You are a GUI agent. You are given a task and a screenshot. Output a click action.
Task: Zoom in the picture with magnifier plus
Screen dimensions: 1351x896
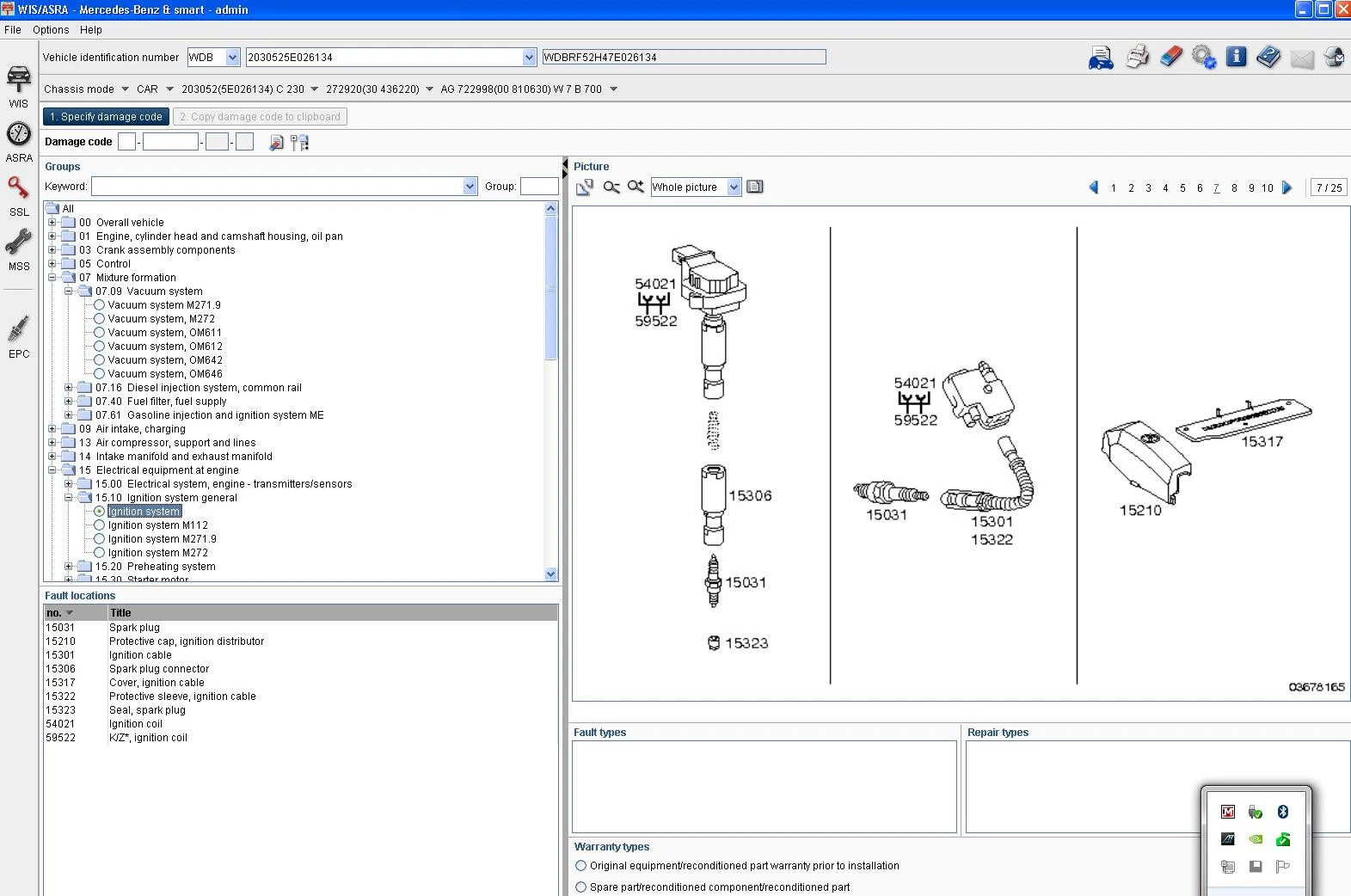[636, 187]
